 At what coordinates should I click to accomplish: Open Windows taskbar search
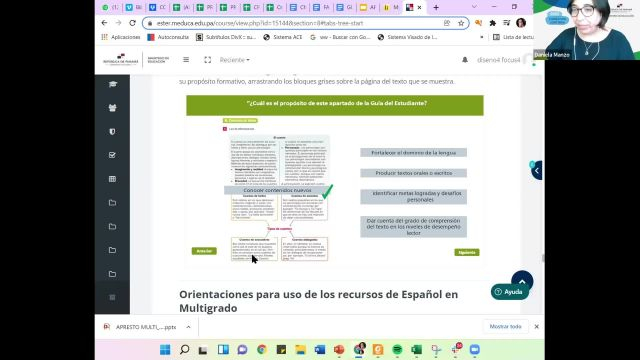coord(184,350)
